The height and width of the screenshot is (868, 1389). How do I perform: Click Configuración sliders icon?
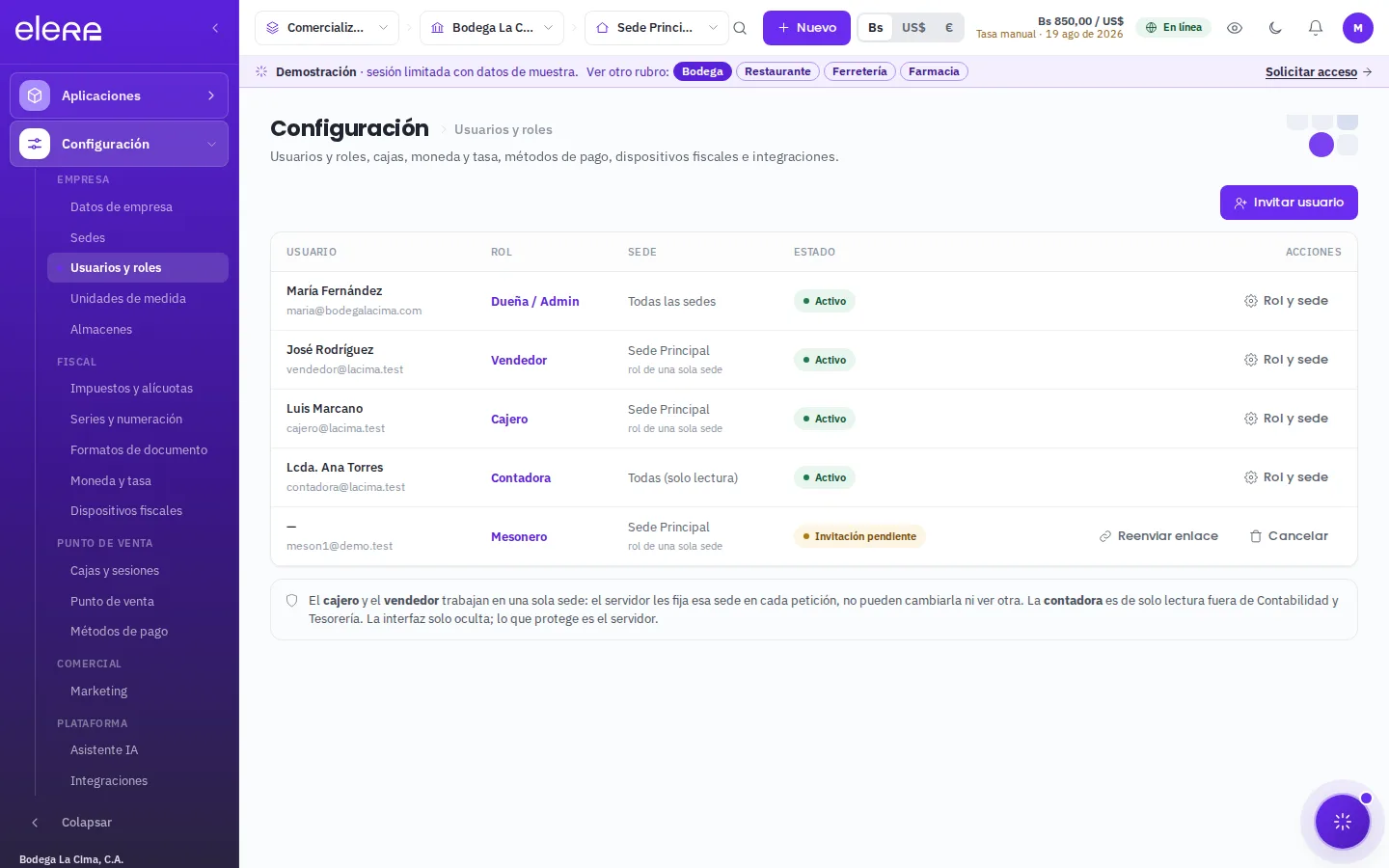35,144
